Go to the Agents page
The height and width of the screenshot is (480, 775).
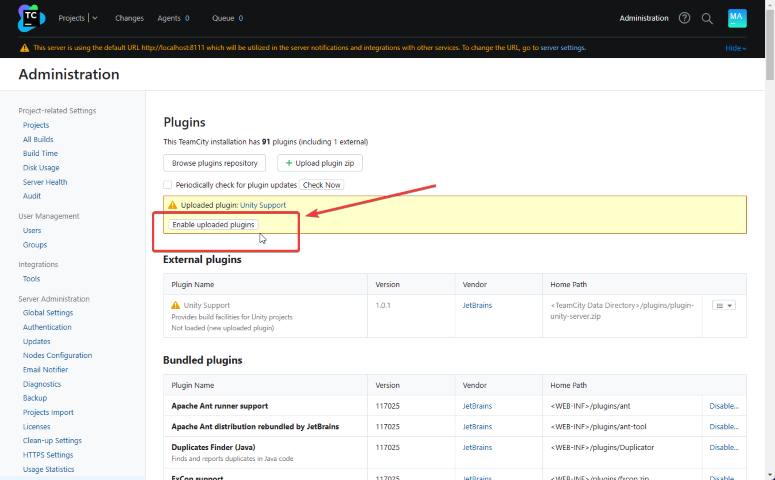coord(169,18)
